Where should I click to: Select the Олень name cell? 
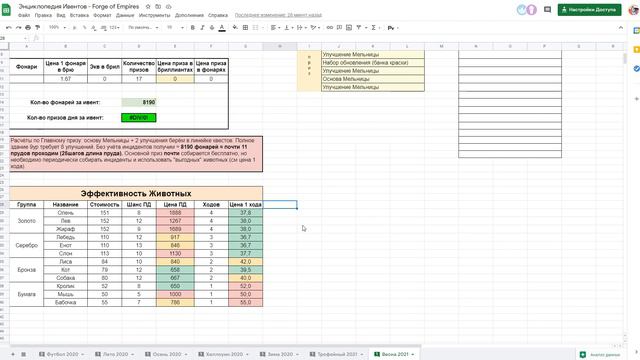tap(65, 213)
